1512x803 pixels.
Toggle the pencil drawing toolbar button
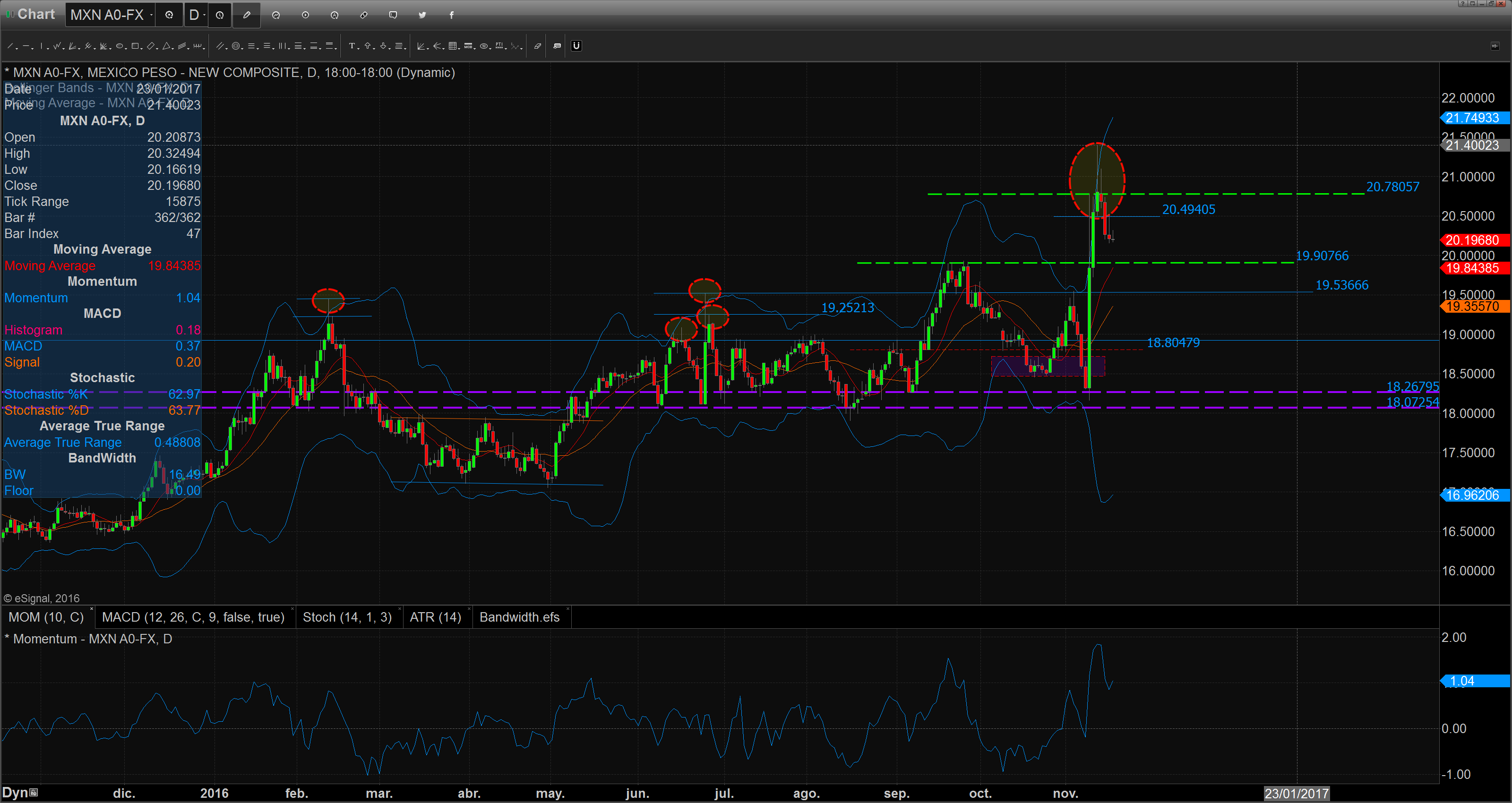[x=247, y=15]
